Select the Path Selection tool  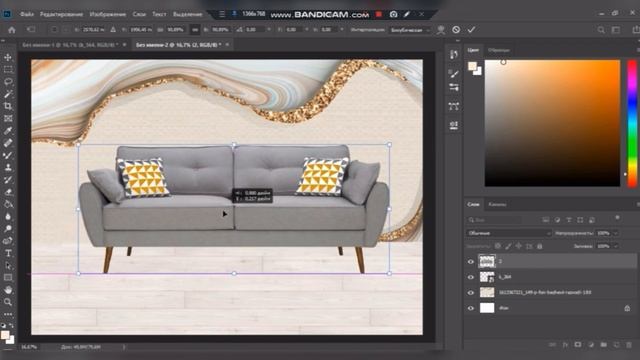pyautogui.click(x=8, y=265)
